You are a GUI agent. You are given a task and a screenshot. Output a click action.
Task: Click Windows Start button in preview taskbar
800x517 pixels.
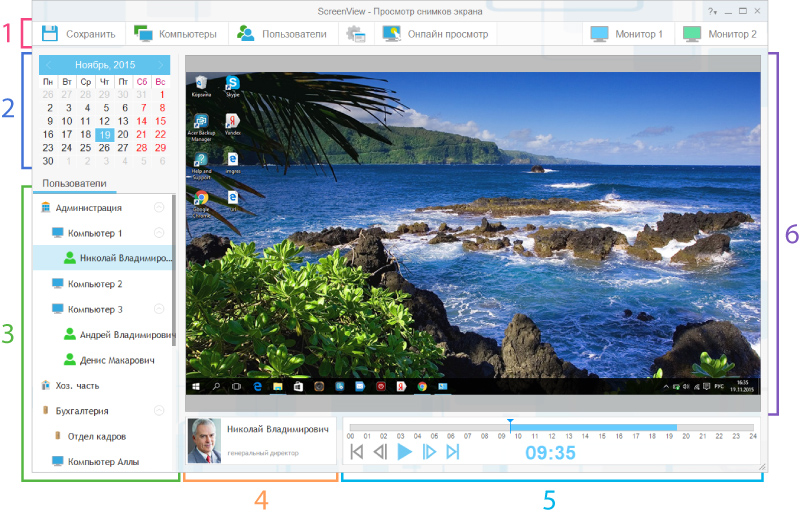pyautogui.click(x=196, y=387)
